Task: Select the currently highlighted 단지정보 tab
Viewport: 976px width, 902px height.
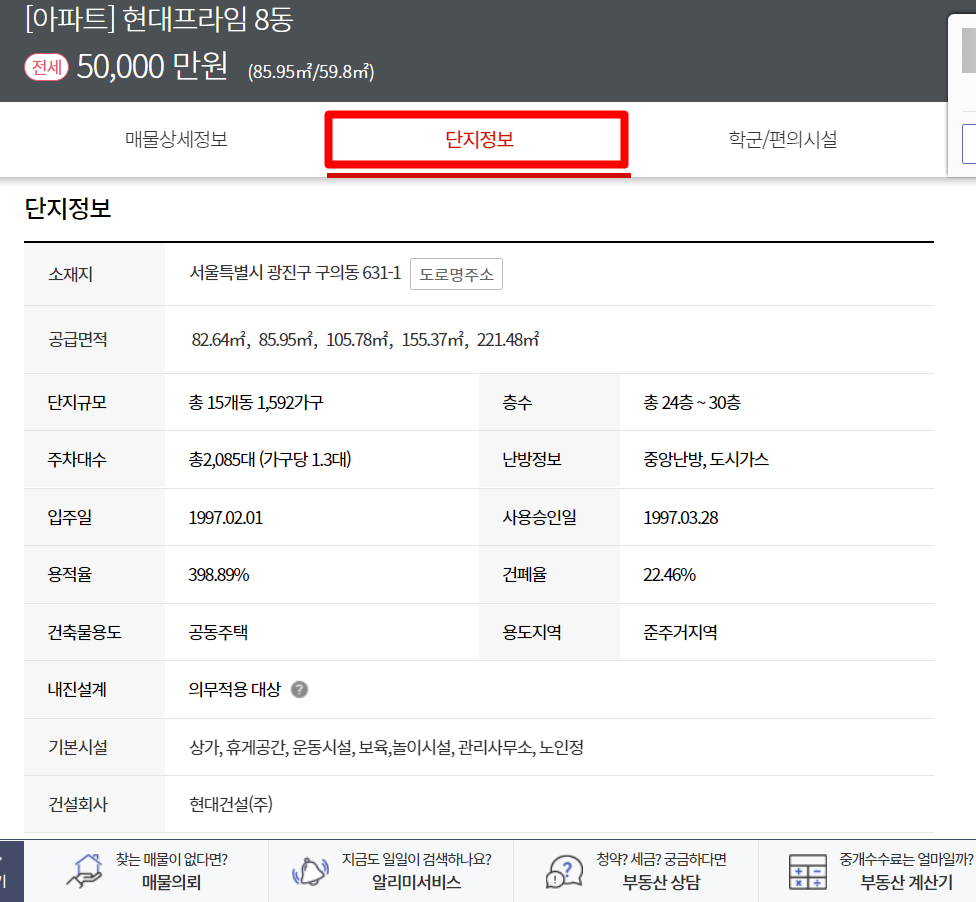Action: [477, 140]
